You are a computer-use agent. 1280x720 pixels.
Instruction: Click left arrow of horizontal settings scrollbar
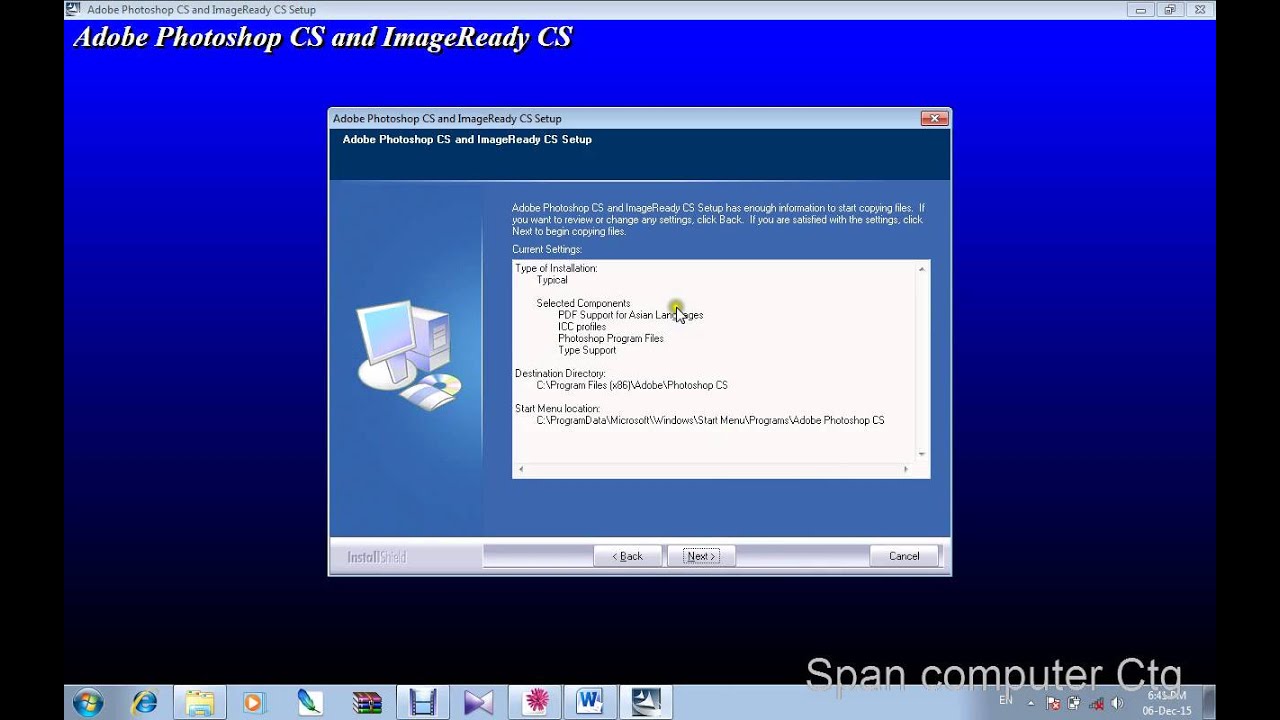coord(520,469)
